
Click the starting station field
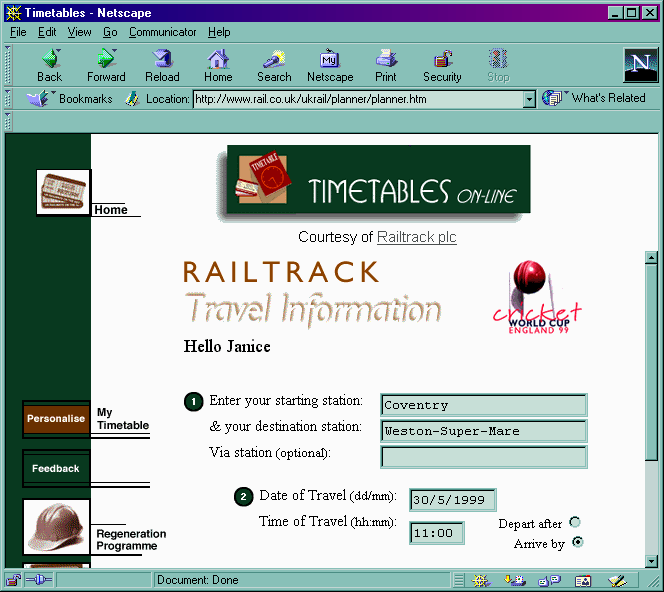pyautogui.click(x=484, y=405)
